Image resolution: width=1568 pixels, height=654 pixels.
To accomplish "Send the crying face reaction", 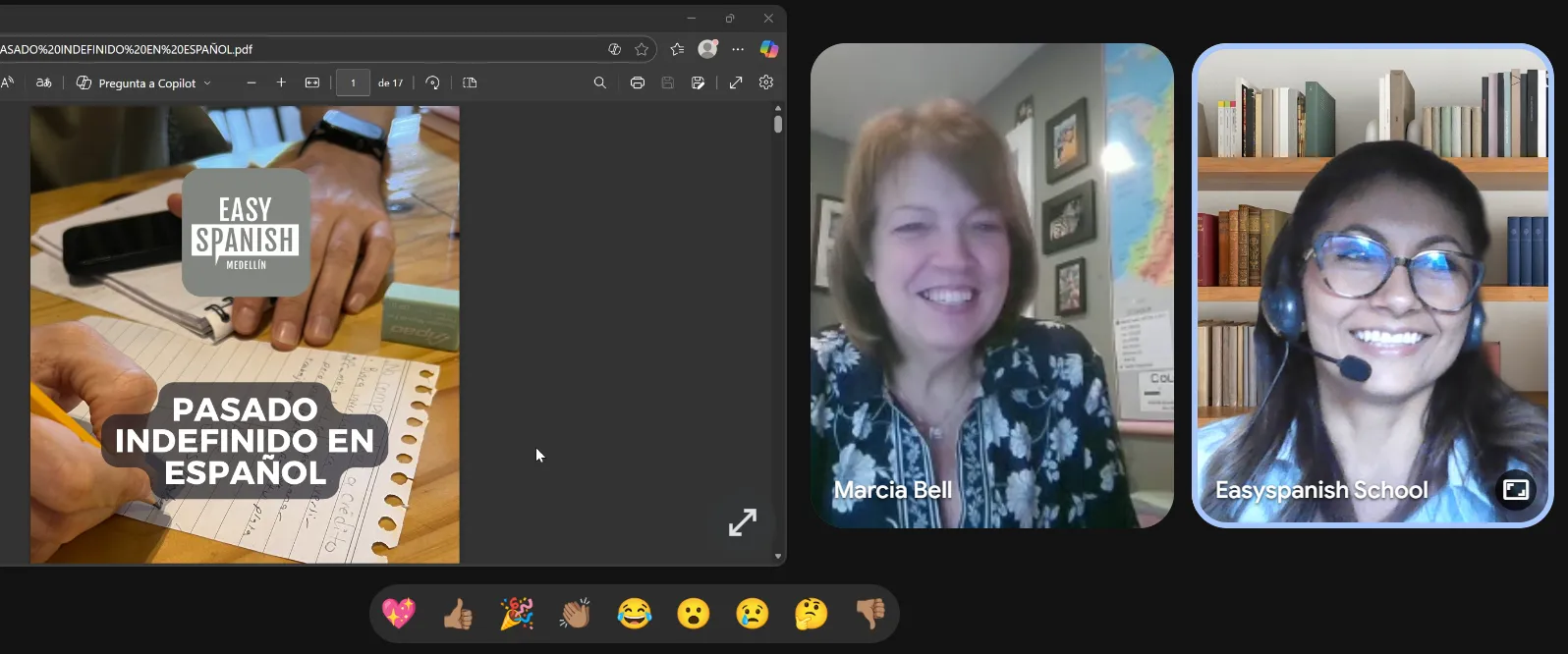I will tap(753, 614).
